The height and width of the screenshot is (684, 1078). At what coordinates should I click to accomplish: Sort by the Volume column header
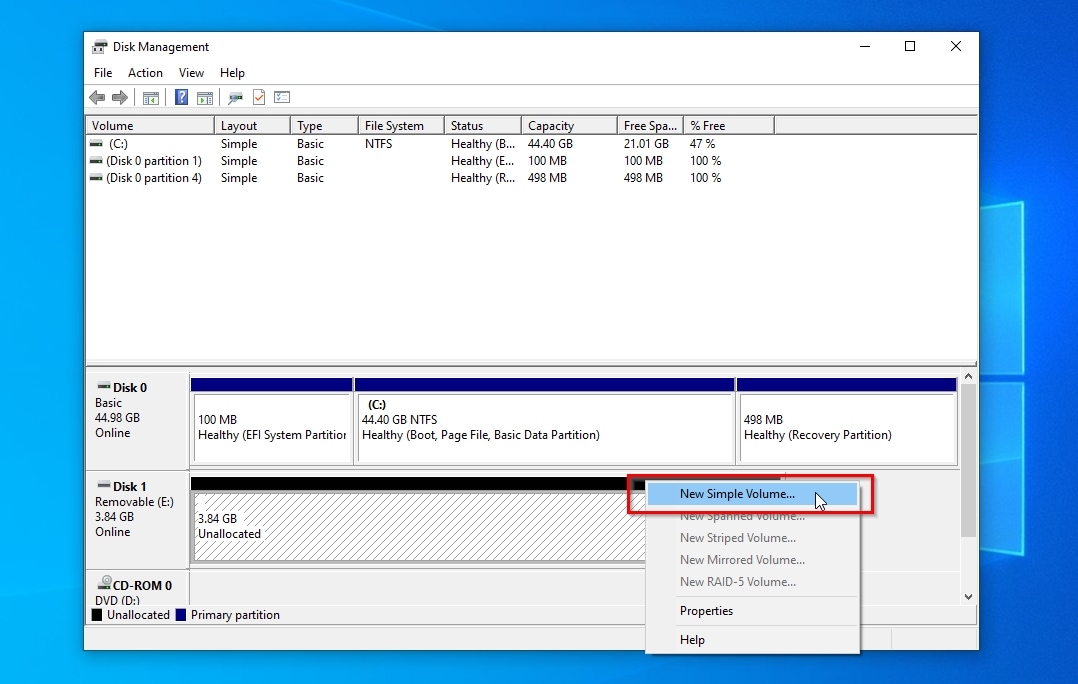[x=150, y=126]
